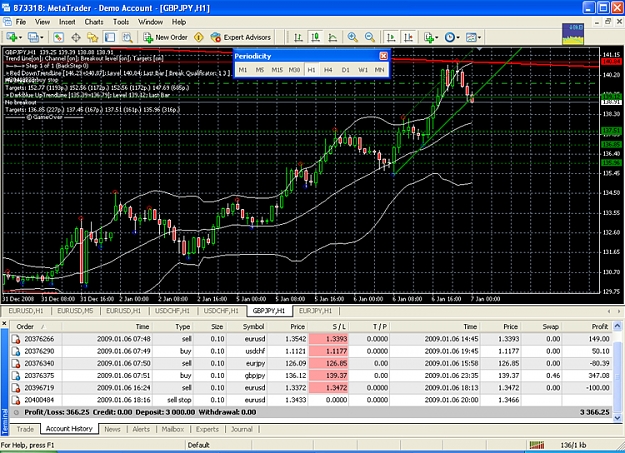The height and width of the screenshot is (453, 625).
Task: Toggle the Market Watch window icon
Action: pyautogui.click(x=58, y=37)
